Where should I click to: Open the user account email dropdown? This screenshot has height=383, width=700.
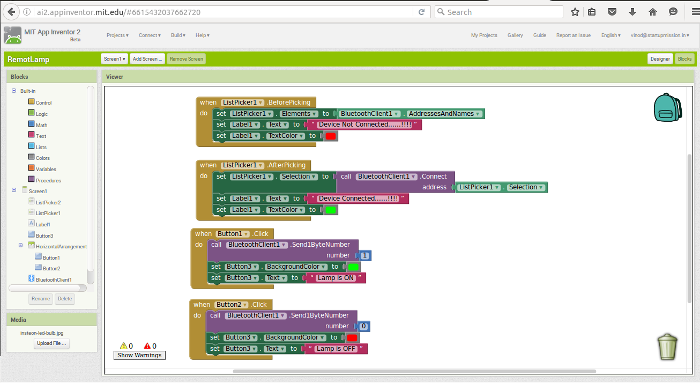[x=660, y=35]
